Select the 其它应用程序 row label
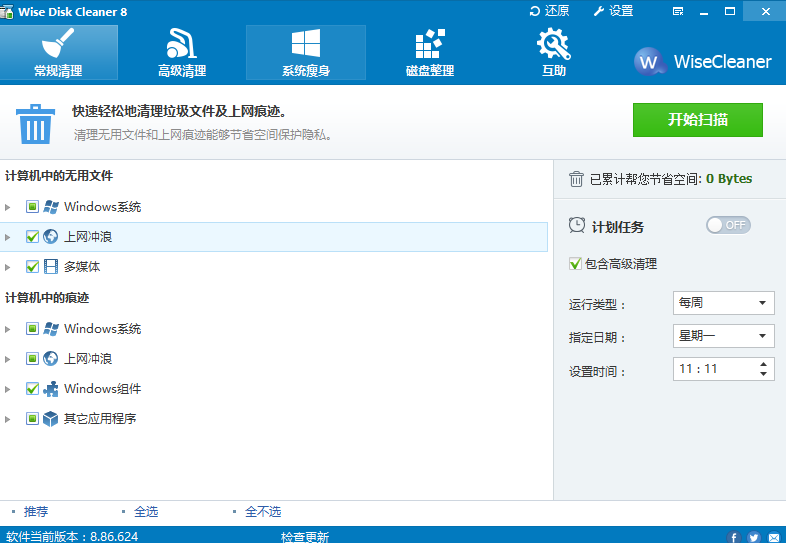 pos(100,419)
